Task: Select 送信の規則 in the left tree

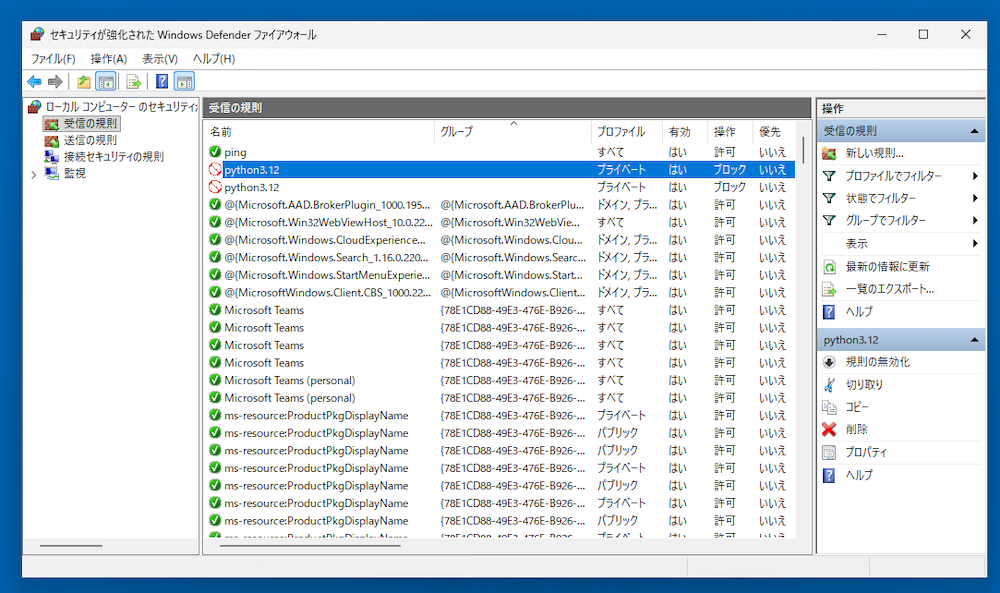Action: click(89, 140)
